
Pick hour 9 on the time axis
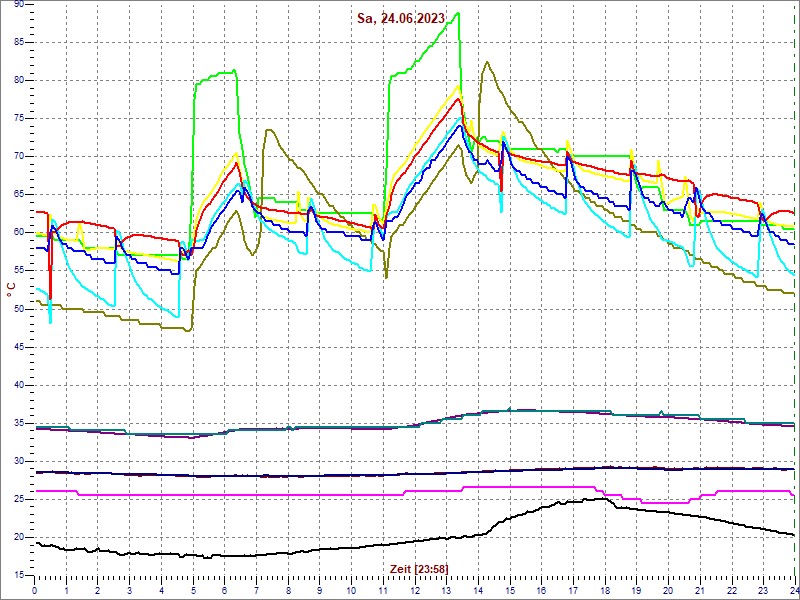coord(319,589)
